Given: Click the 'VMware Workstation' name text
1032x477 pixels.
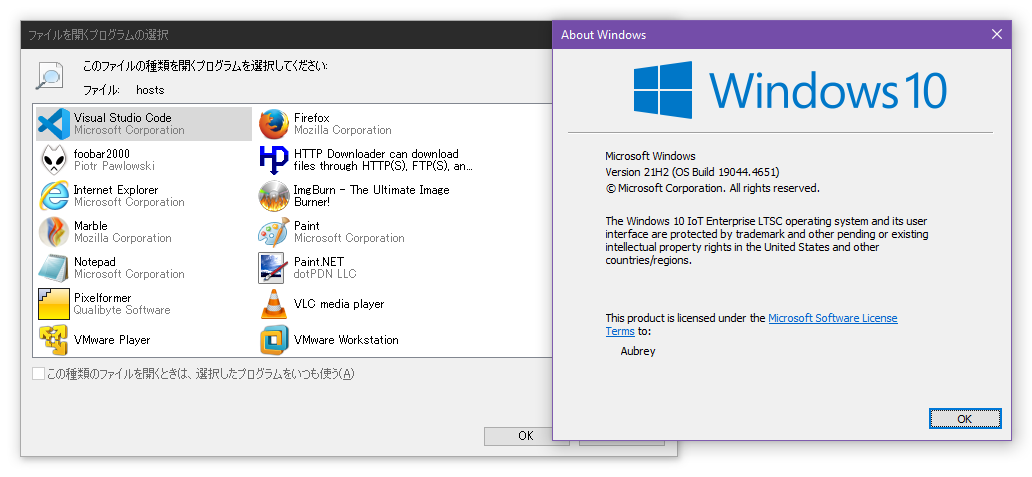Looking at the screenshot, I should (x=346, y=339).
